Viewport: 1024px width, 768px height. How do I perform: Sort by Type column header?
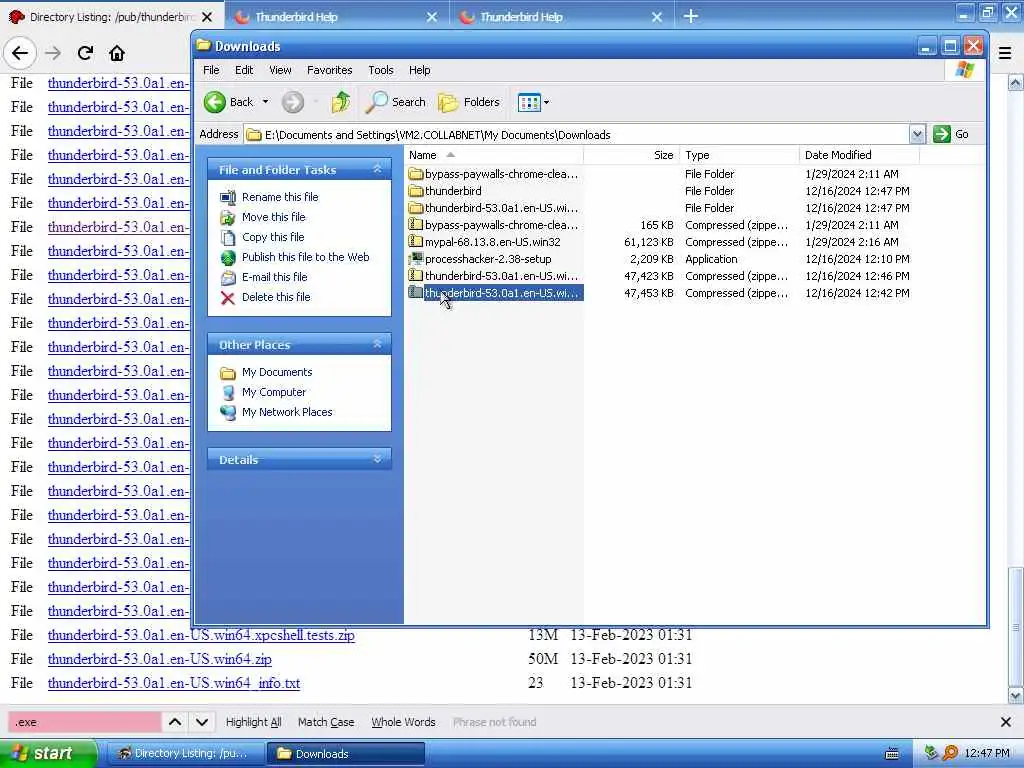[739, 155]
